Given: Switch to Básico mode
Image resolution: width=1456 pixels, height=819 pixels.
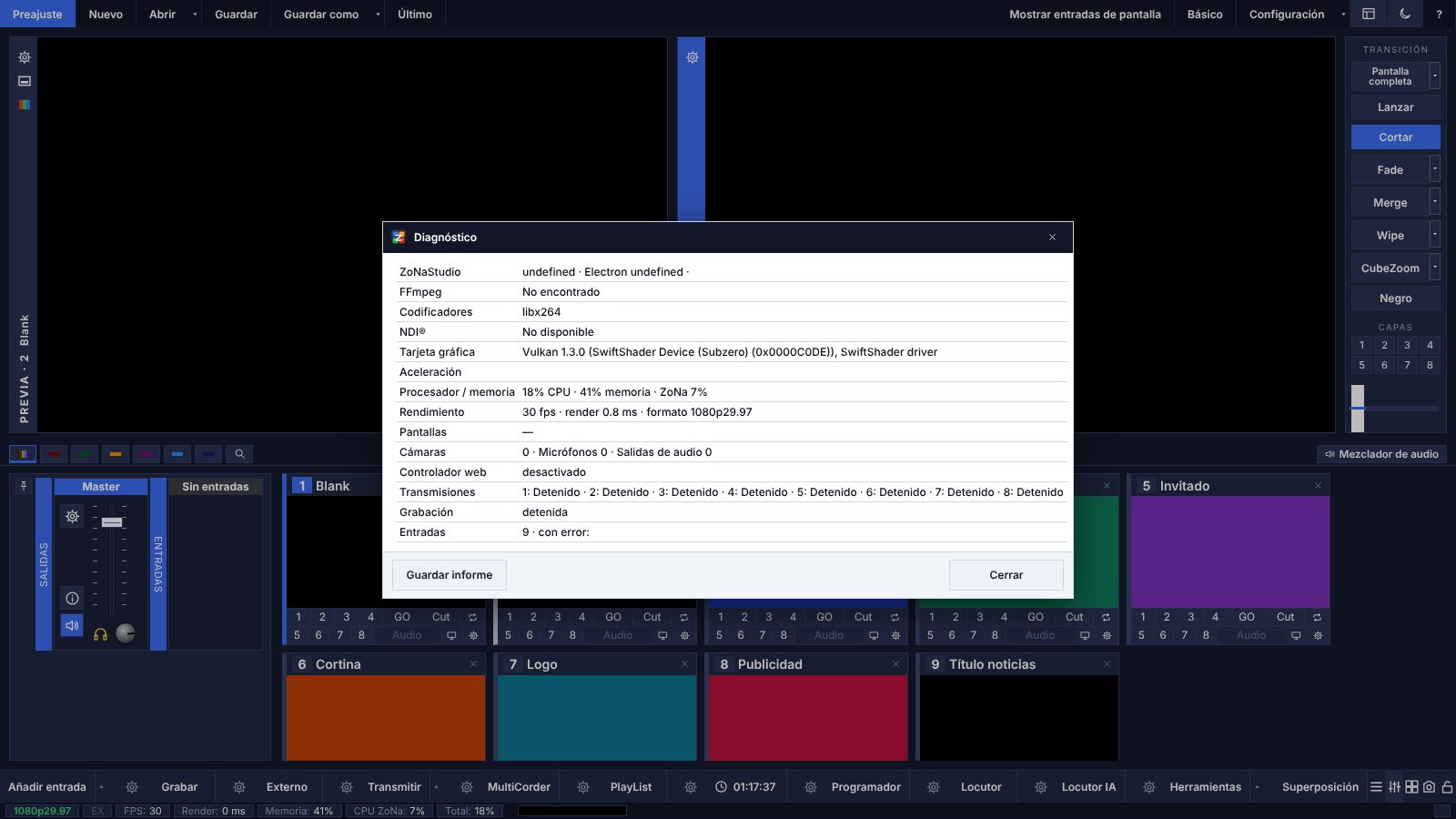Looking at the screenshot, I should (x=1205, y=14).
